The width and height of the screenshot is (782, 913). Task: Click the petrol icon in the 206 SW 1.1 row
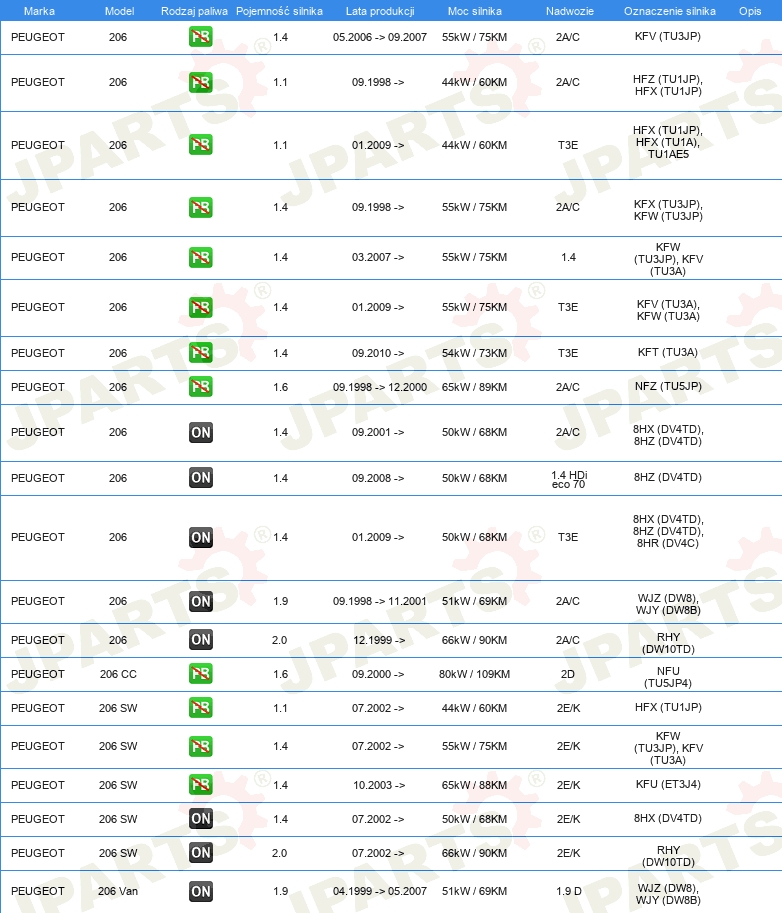click(x=200, y=708)
